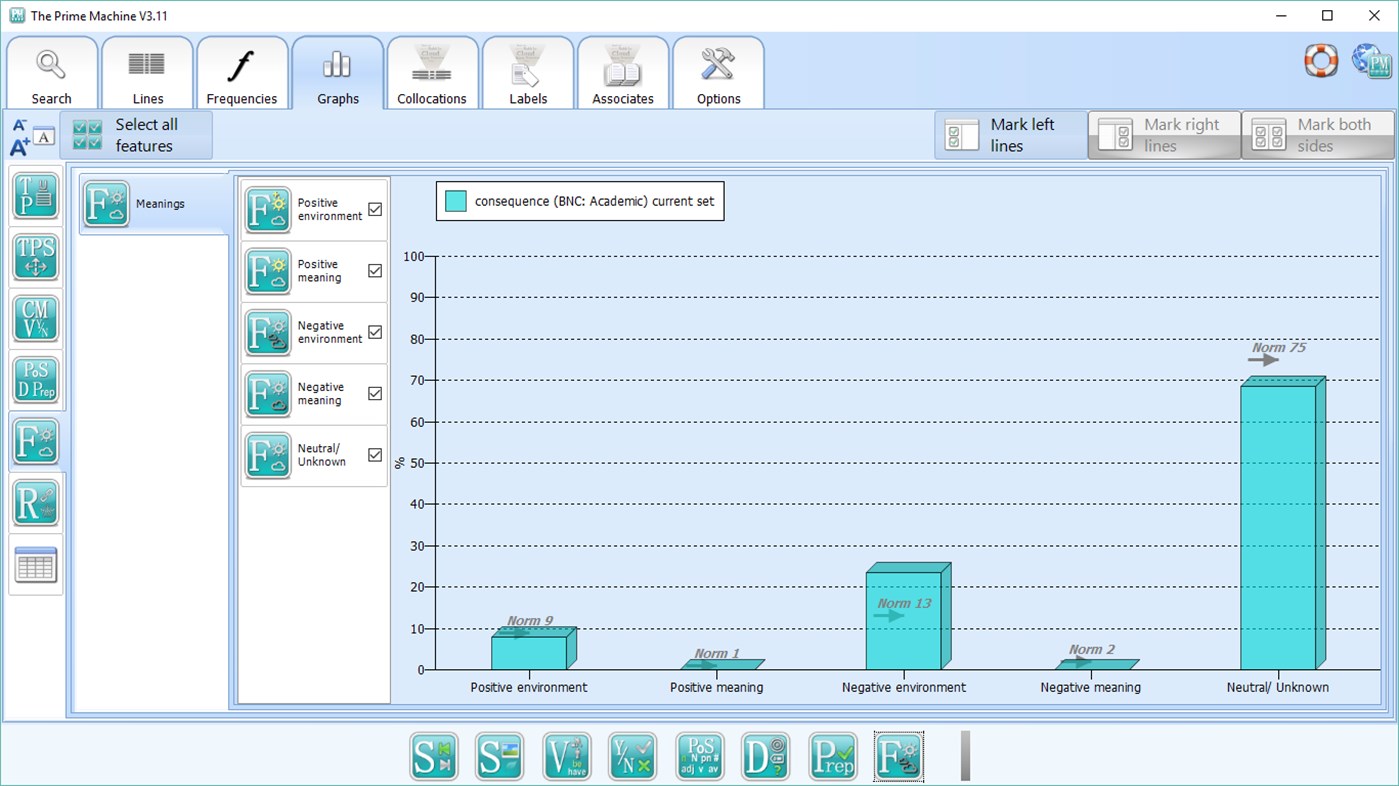This screenshot has height=786, width=1399.
Task: Open the Collocations tab
Action: 432,73
